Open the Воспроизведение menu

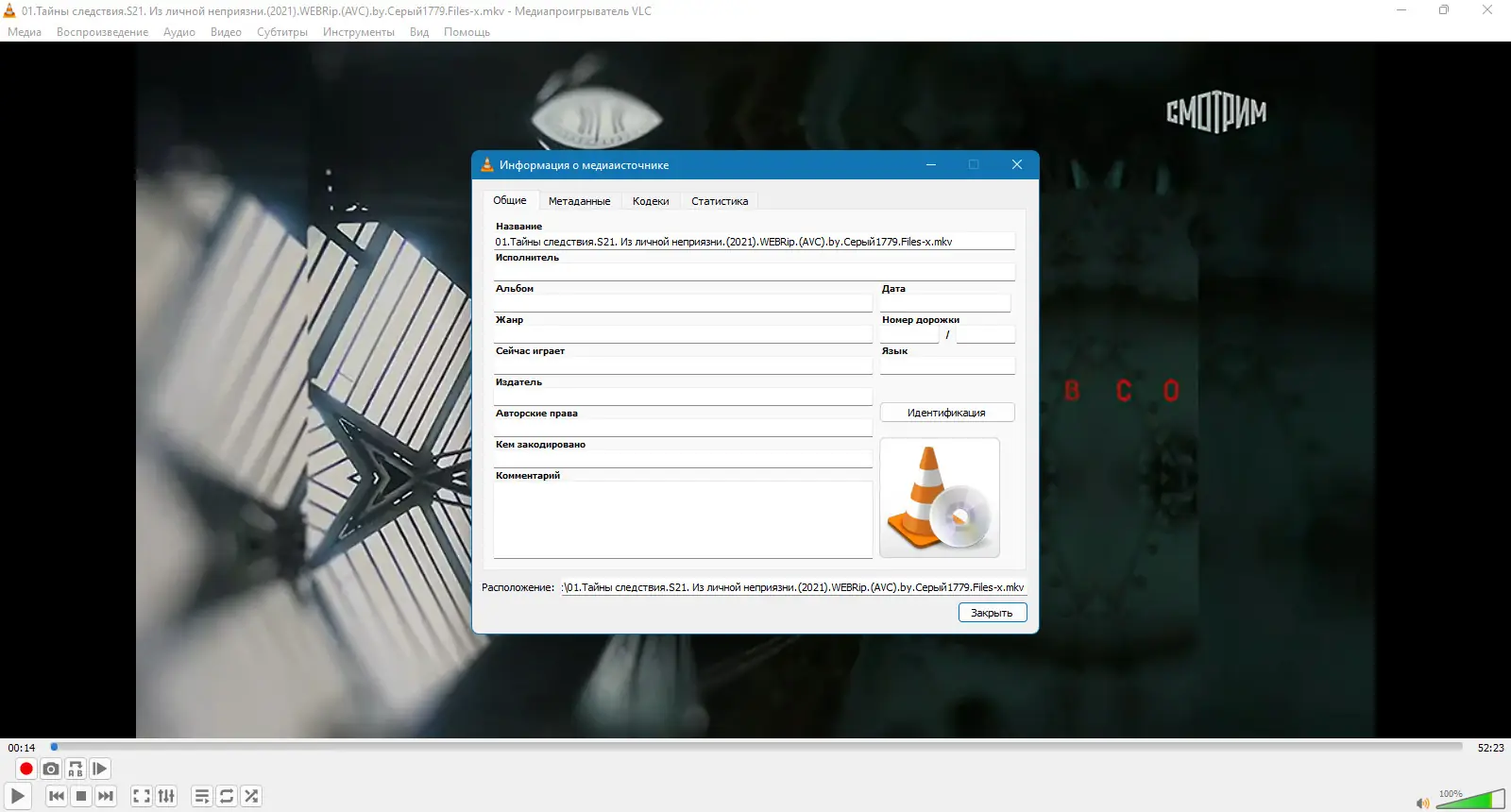click(x=103, y=32)
